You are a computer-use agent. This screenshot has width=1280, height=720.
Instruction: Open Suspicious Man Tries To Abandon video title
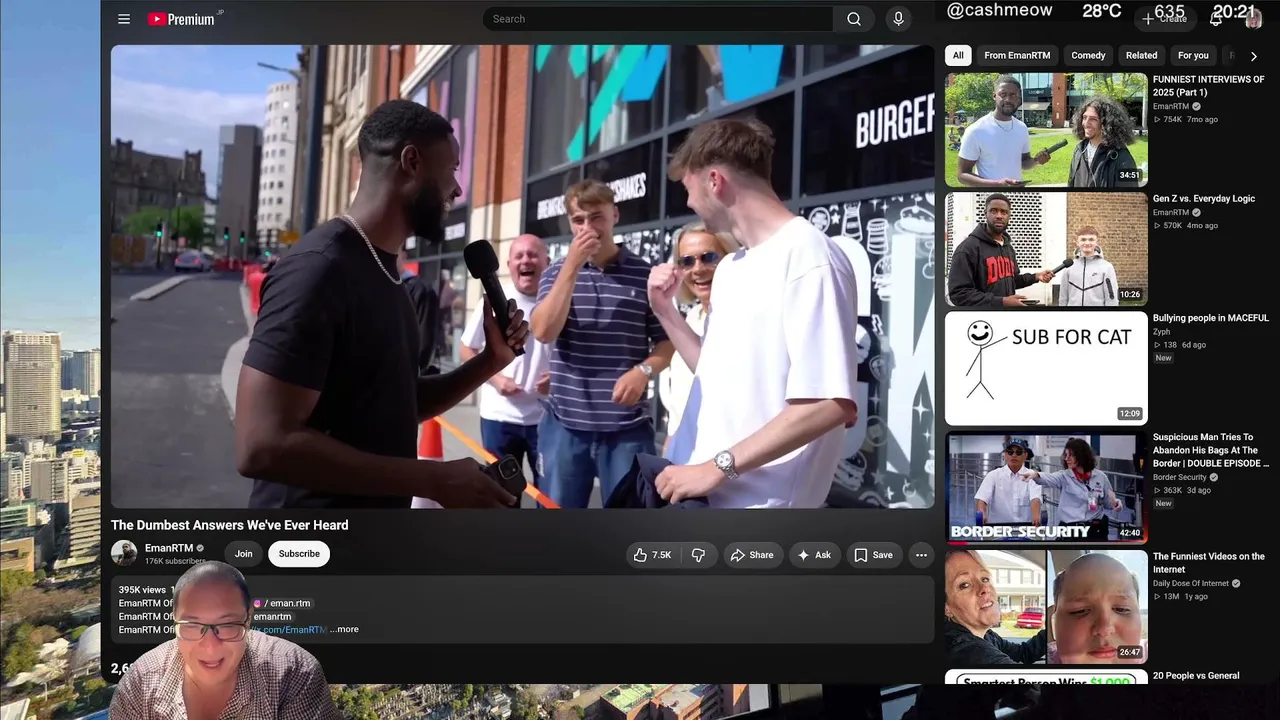pyautogui.click(x=1211, y=451)
